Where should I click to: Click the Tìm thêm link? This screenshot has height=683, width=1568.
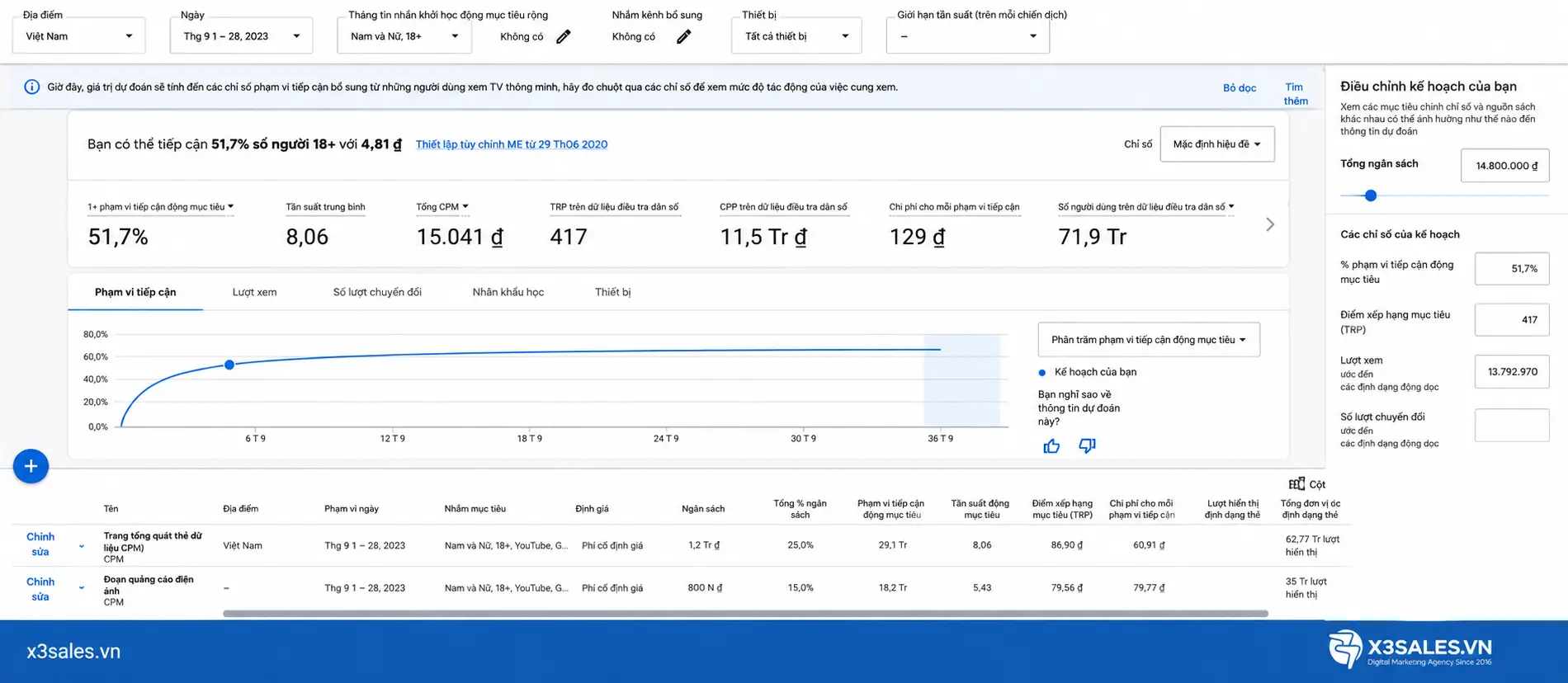1296,94
